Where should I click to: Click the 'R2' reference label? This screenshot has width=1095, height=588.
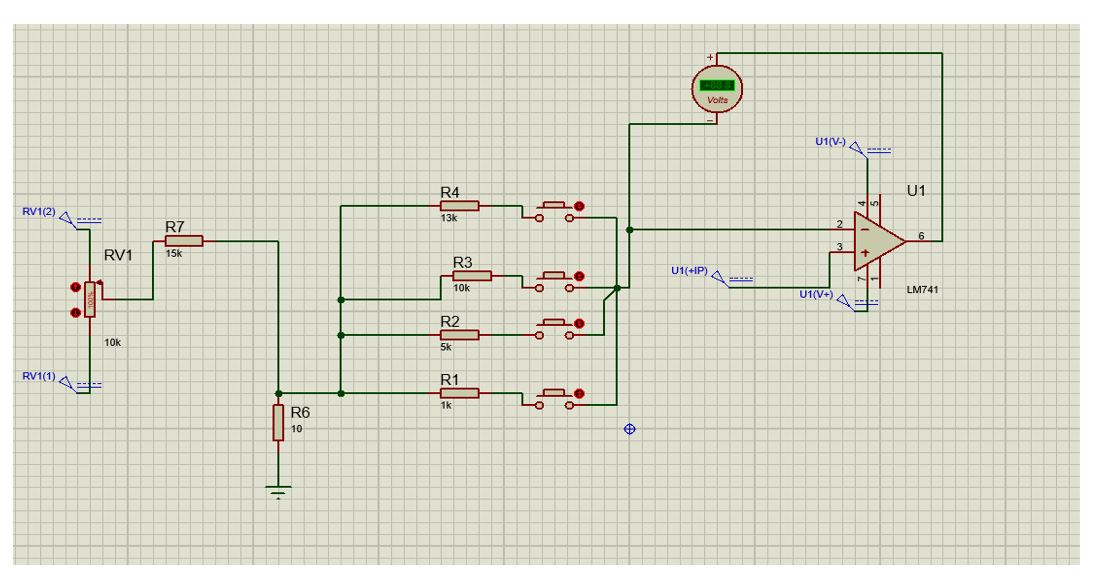pos(450,321)
